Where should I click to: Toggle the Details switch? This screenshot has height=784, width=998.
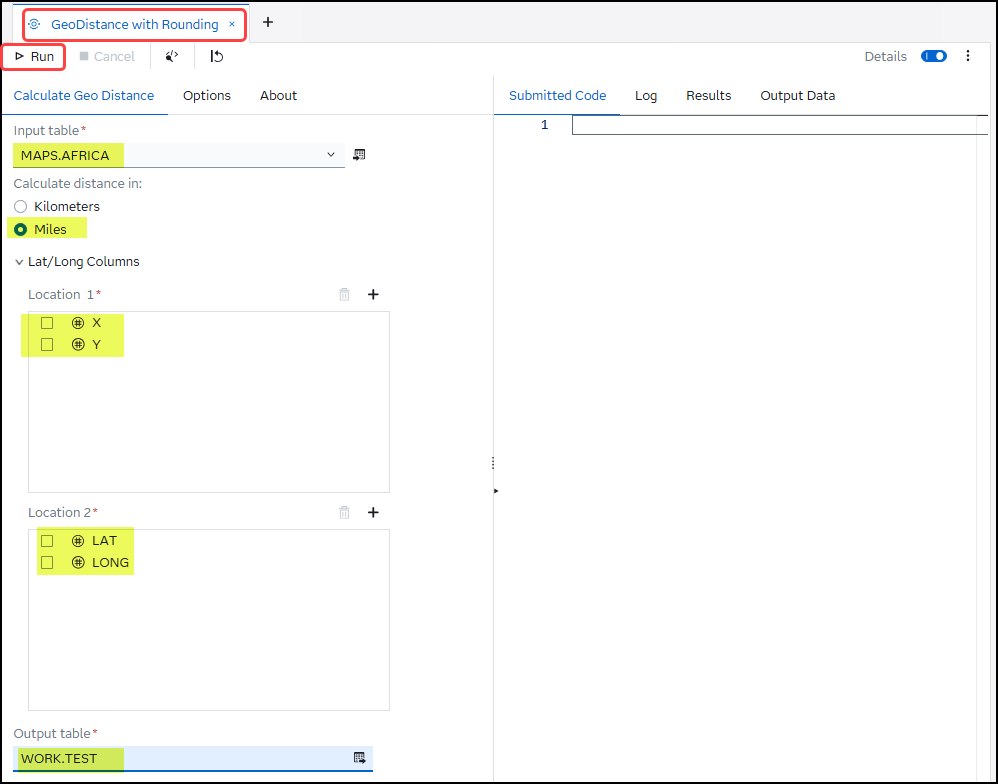934,57
